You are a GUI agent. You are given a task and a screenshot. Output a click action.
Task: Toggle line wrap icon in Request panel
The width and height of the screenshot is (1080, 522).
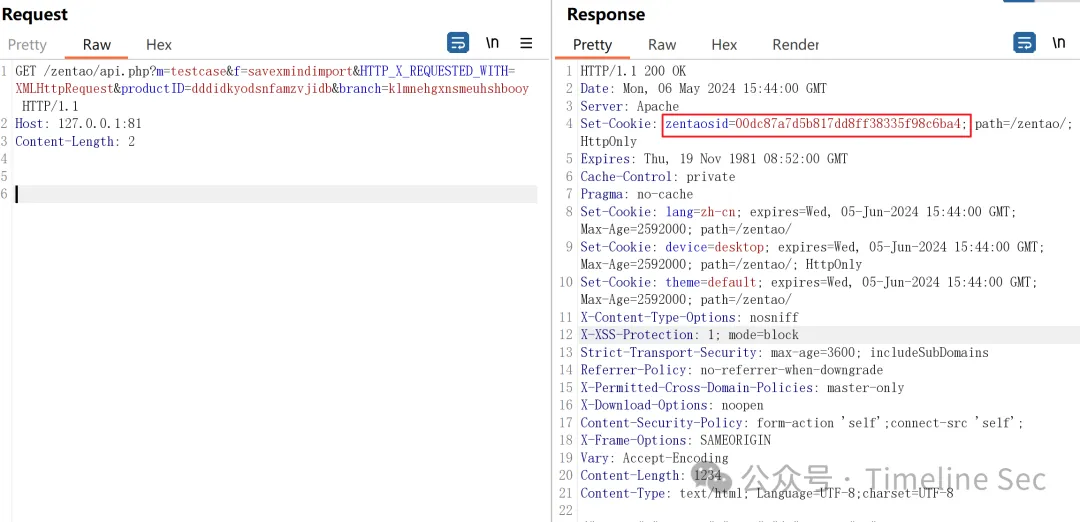458,43
